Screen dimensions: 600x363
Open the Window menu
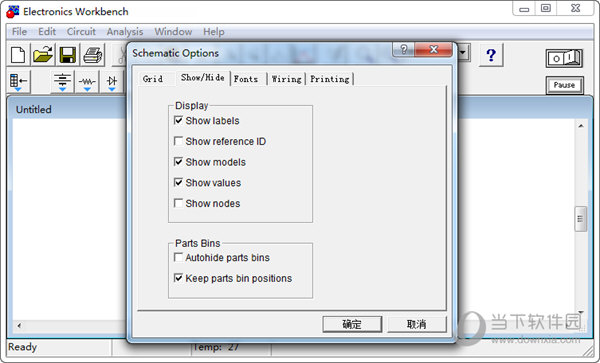[173, 32]
